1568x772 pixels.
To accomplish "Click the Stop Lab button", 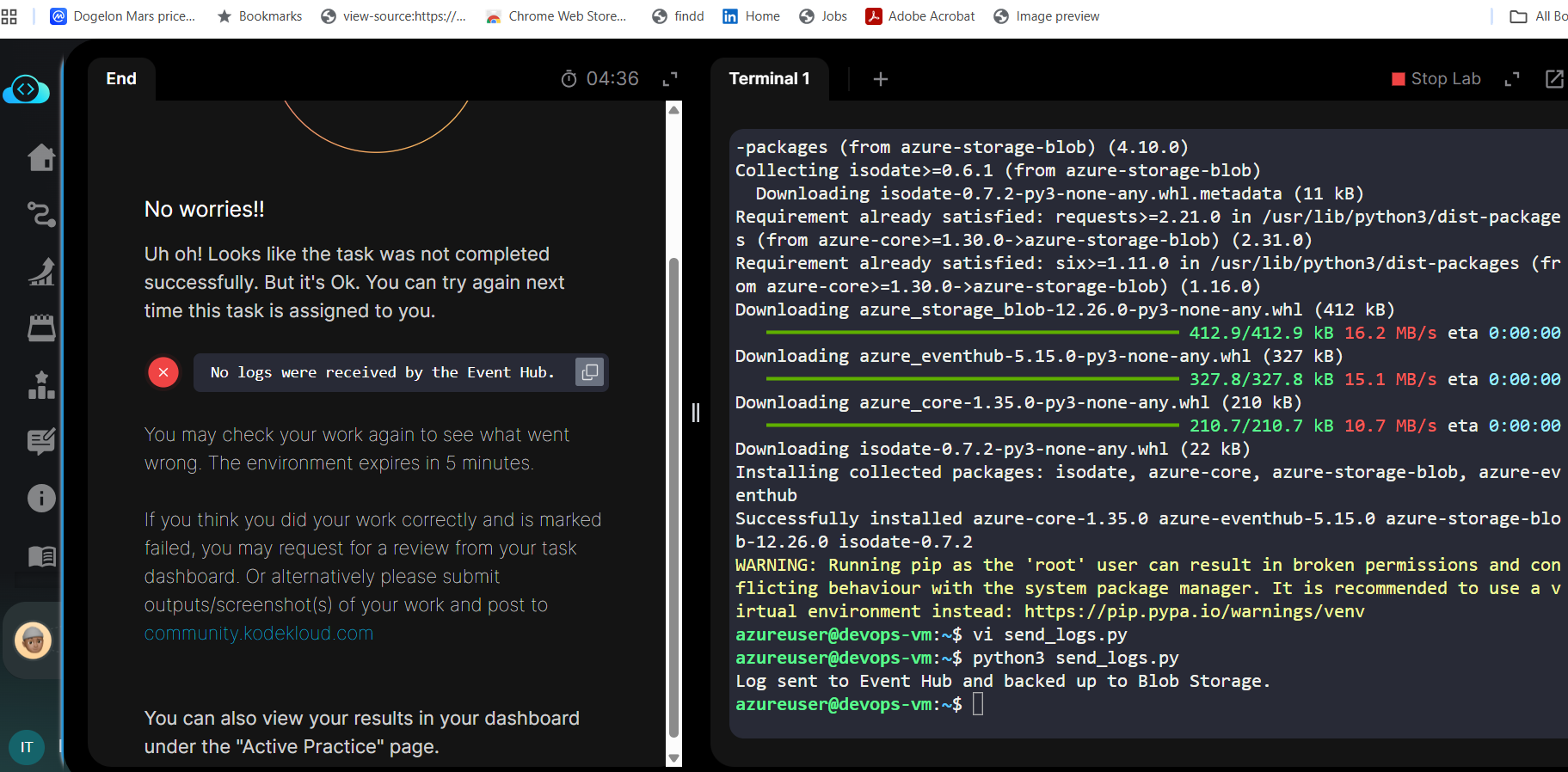I will (1436, 79).
